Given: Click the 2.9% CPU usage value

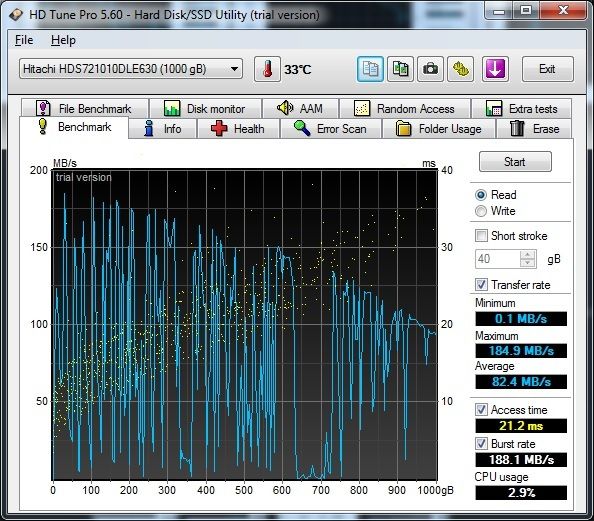Looking at the screenshot, I should (x=521, y=493).
